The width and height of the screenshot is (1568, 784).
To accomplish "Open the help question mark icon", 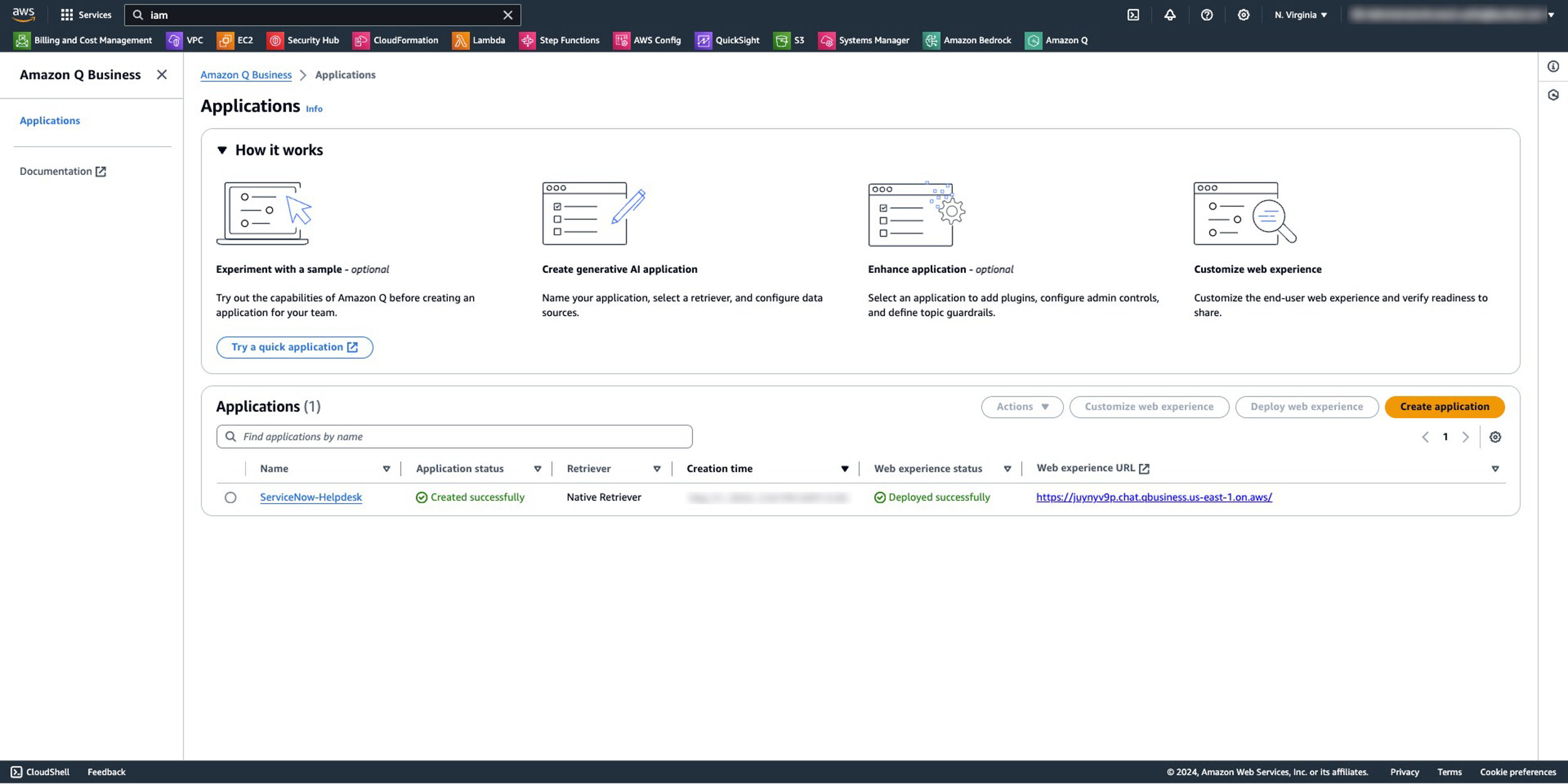I will click(1206, 15).
